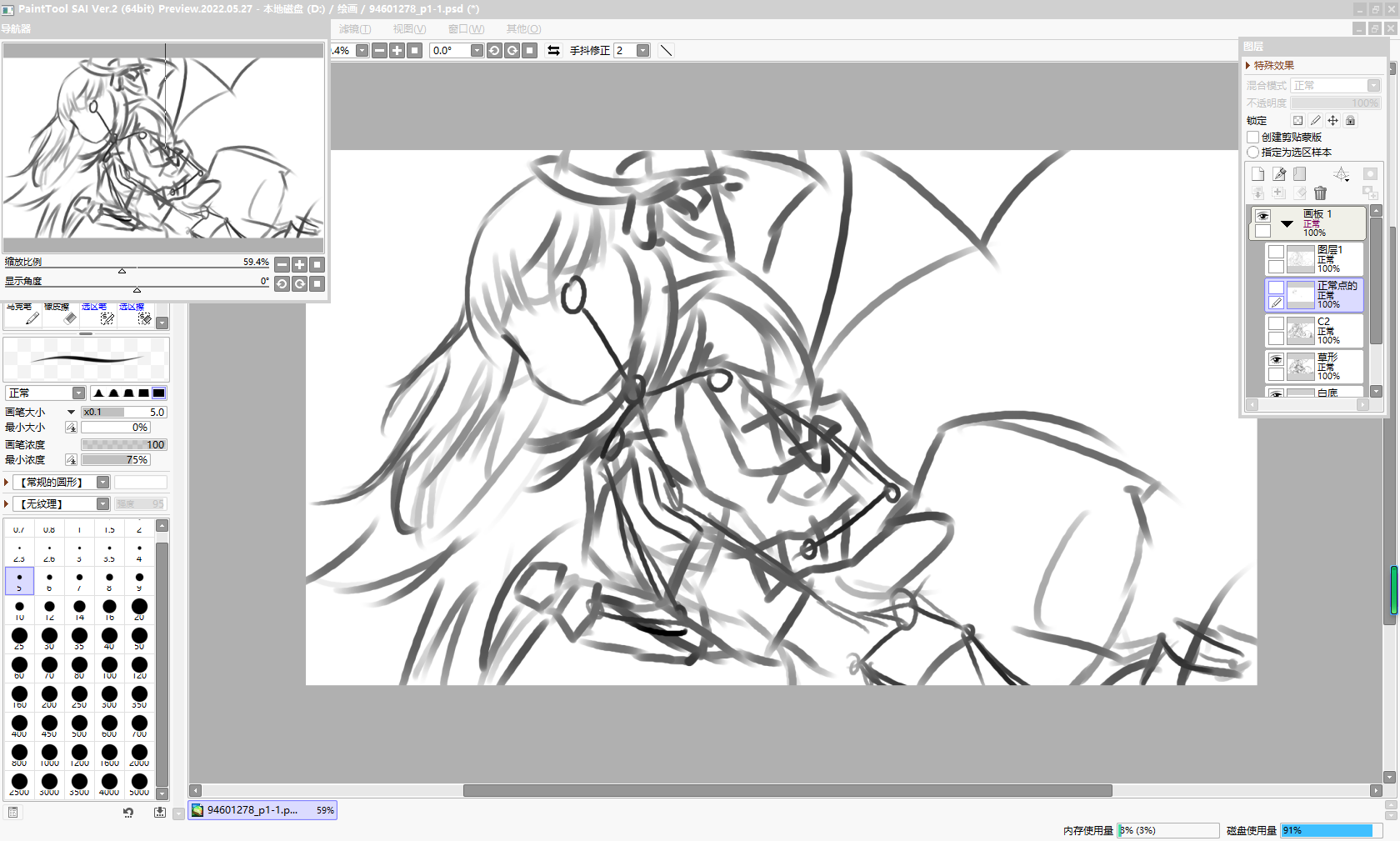Expand the 特殊效果 section
The width and height of the screenshot is (1400, 841).
click(1248, 66)
